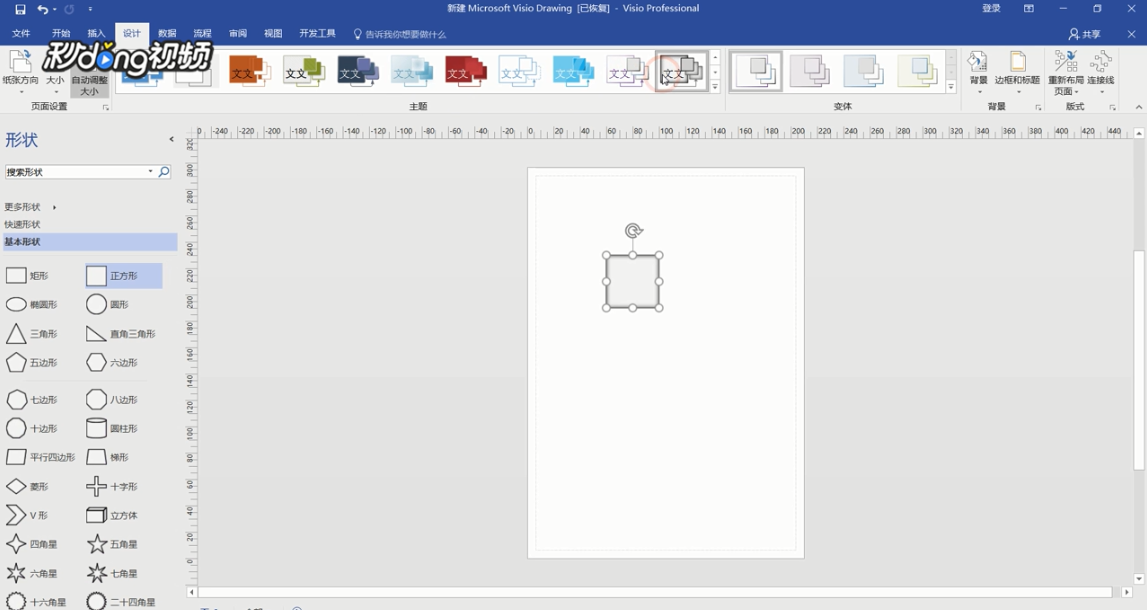Show the previous row of the theme gallery
This screenshot has height=610, width=1147.
[x=715, y=57]
